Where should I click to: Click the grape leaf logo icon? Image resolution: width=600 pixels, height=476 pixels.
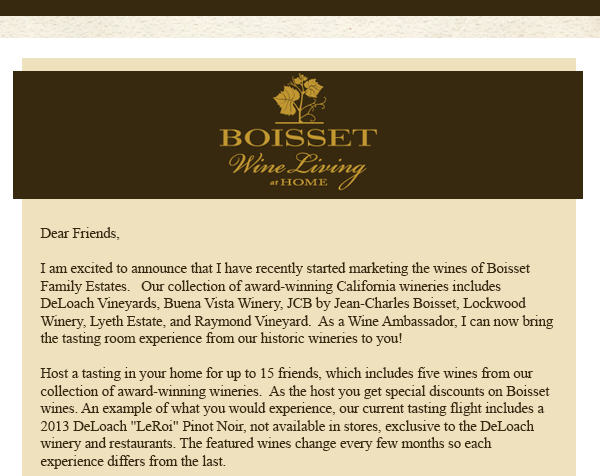(x=299, y=100)
